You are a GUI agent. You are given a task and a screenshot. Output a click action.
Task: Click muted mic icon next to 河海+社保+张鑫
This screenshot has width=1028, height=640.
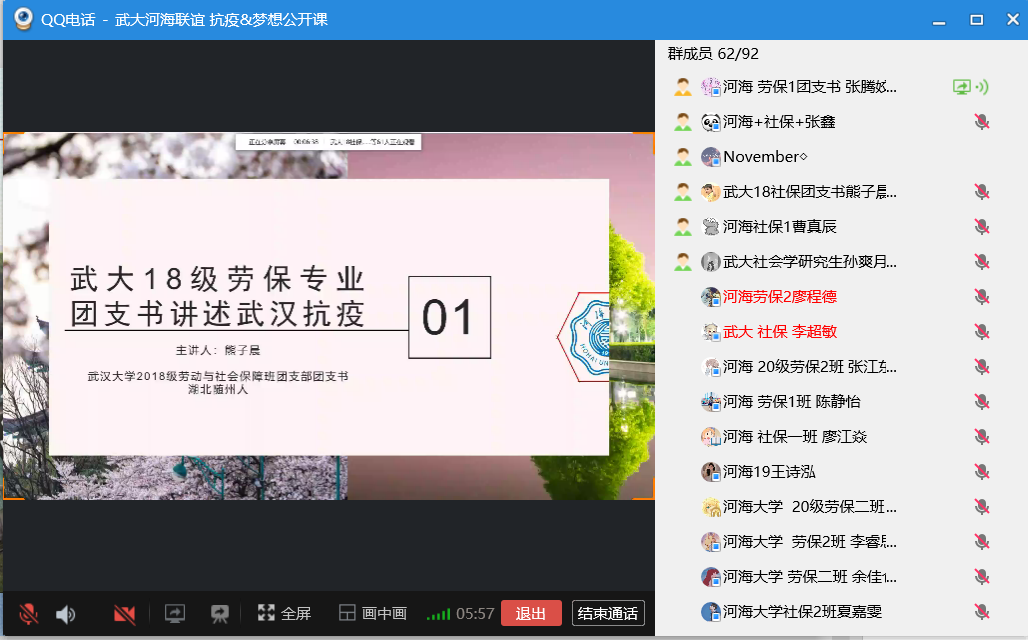pyautogui.click(x=982, y=122)
